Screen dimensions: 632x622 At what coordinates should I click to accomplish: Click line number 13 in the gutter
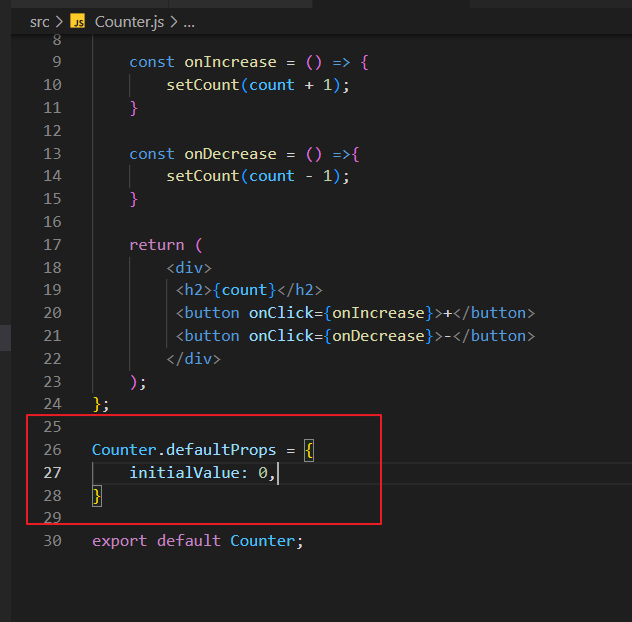(52, 154)
